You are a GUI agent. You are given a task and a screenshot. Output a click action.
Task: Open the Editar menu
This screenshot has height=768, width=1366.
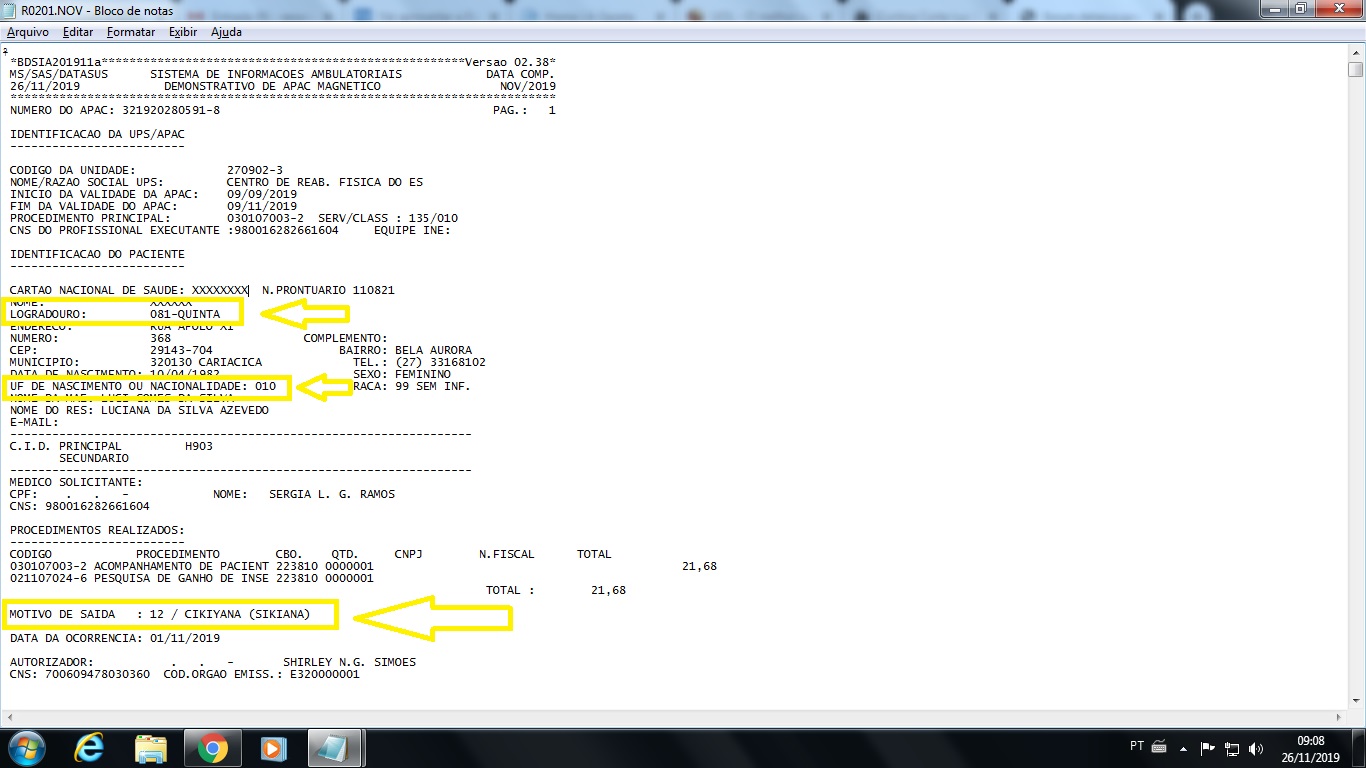tap(78, 32)
